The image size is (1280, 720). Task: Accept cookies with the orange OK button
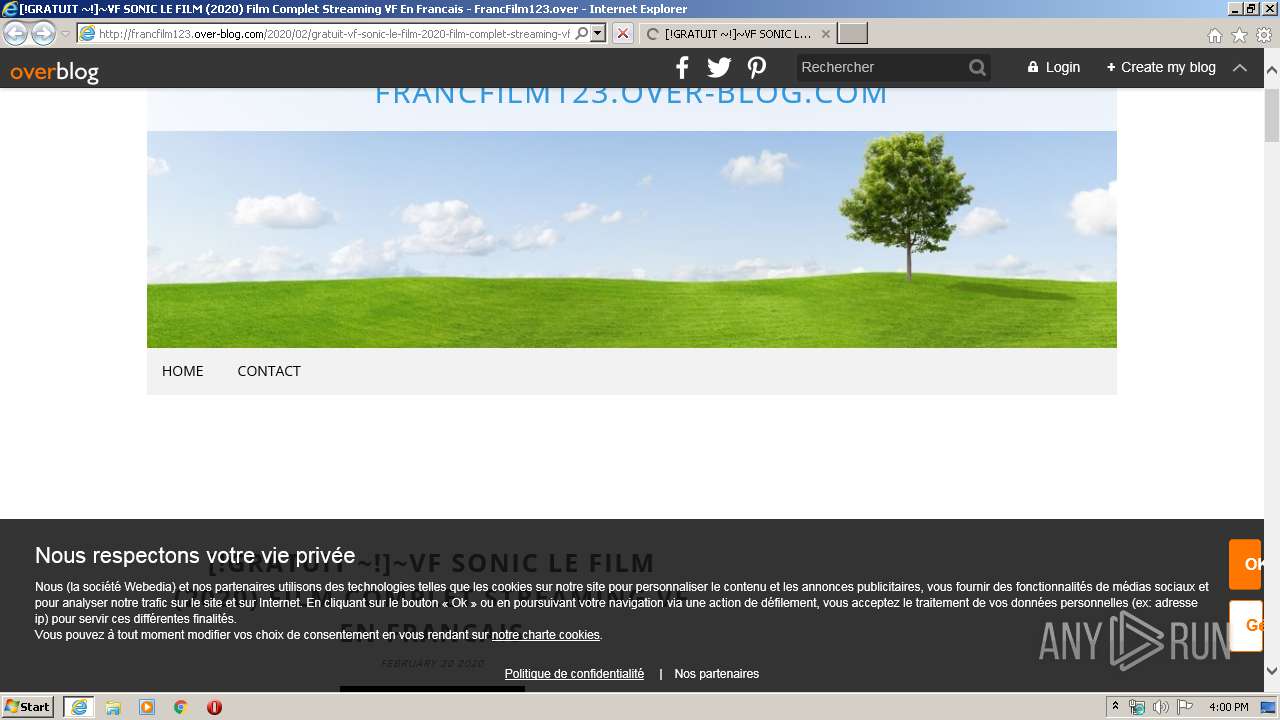[1246, 564]
